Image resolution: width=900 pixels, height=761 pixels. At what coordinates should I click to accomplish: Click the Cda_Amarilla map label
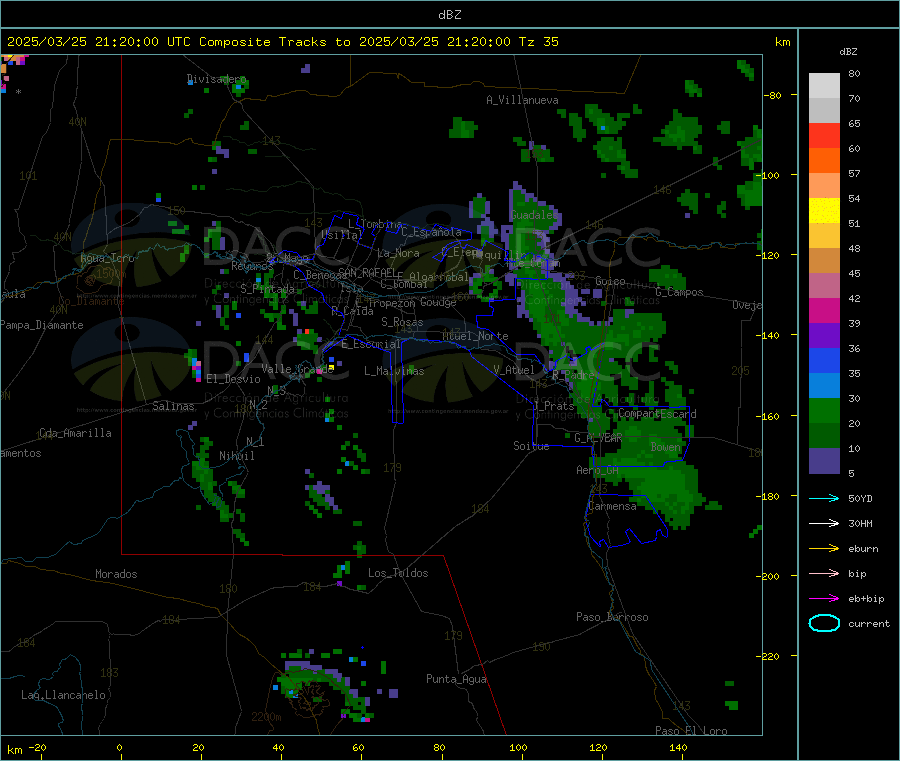click(x=75, y=433)
